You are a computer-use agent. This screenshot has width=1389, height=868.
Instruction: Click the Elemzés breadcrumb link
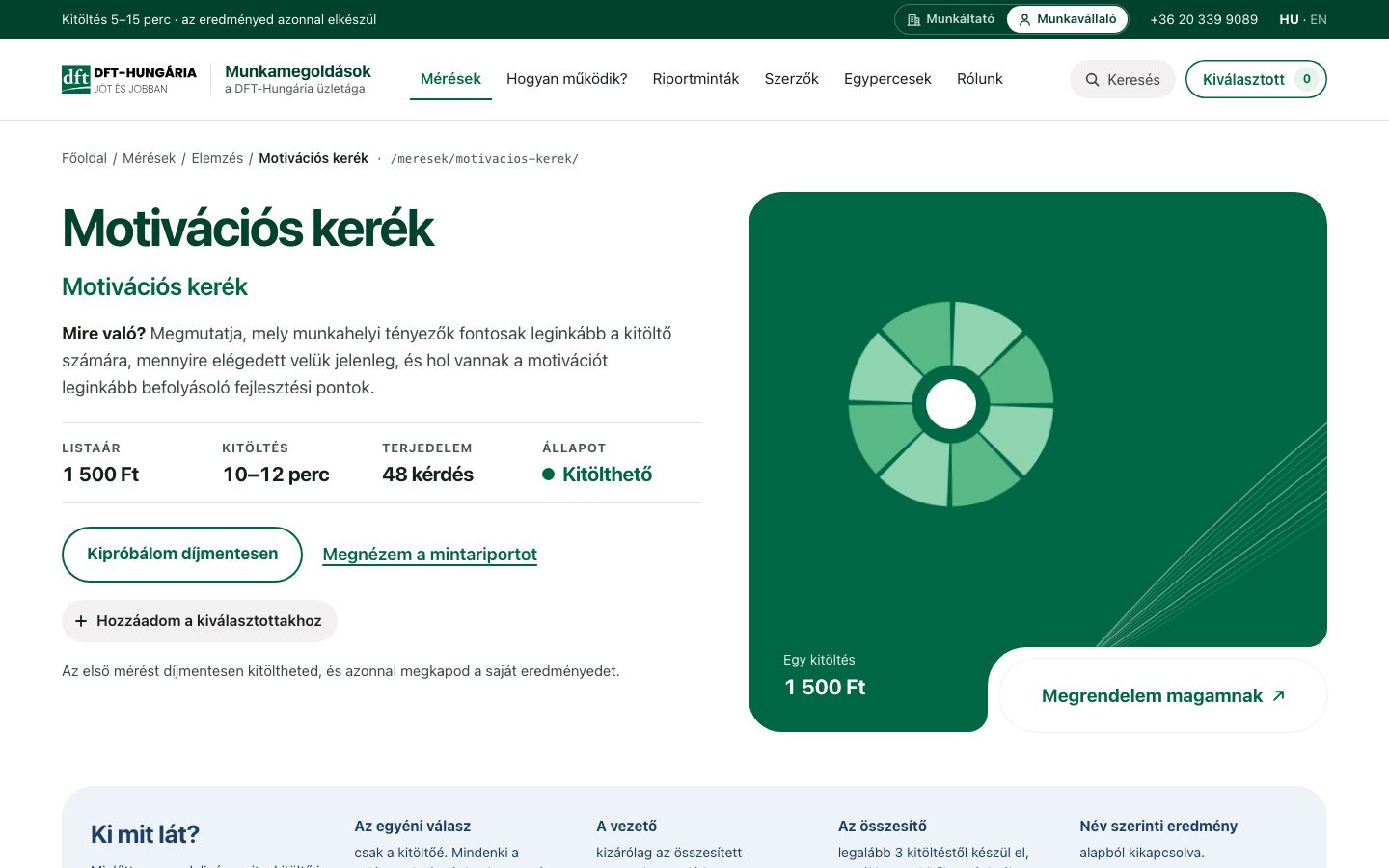pos(217,158)
